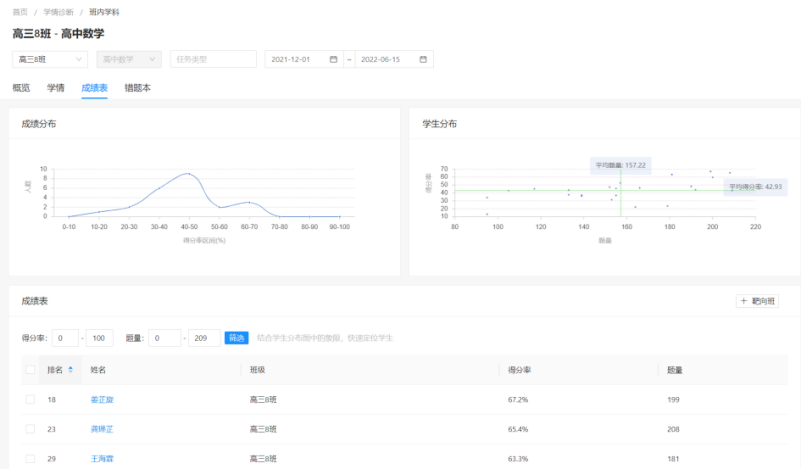This screenshot has height=469, width=801.
Task: Click the 181 question count cell
Action: click(673, 459)
